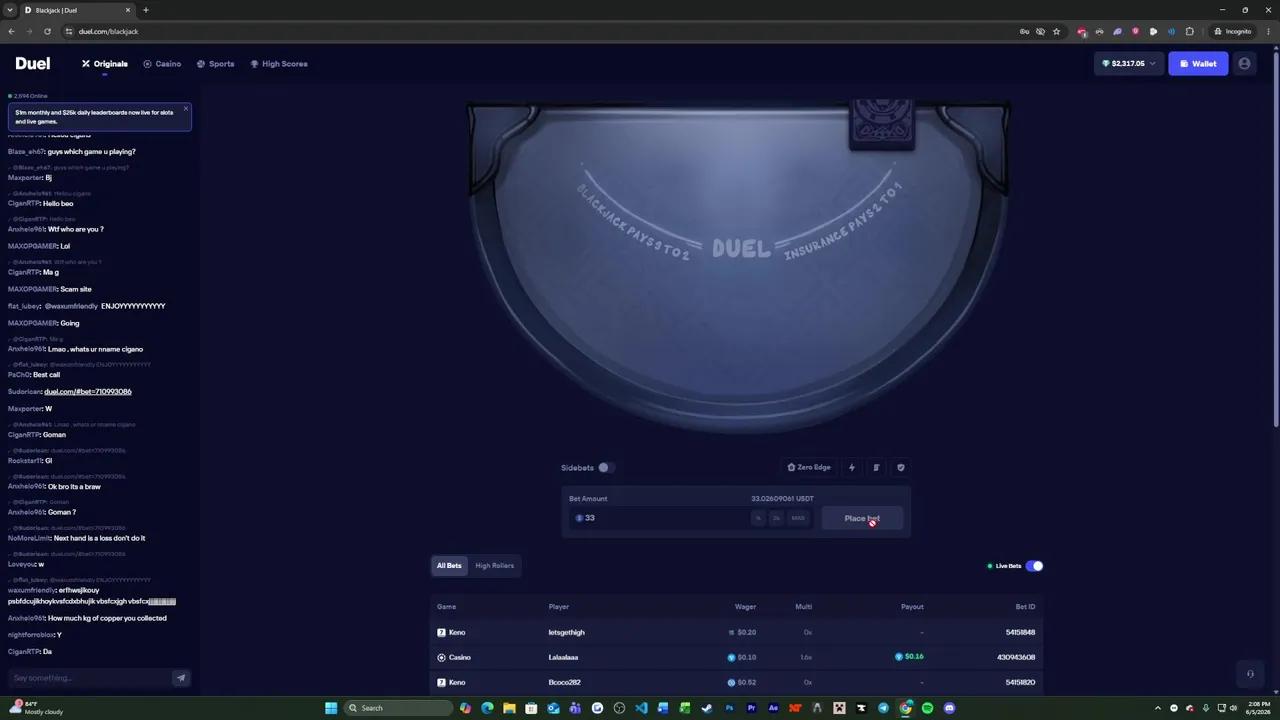
Task: Switch to the High Rollers tab
Action: 494,566
